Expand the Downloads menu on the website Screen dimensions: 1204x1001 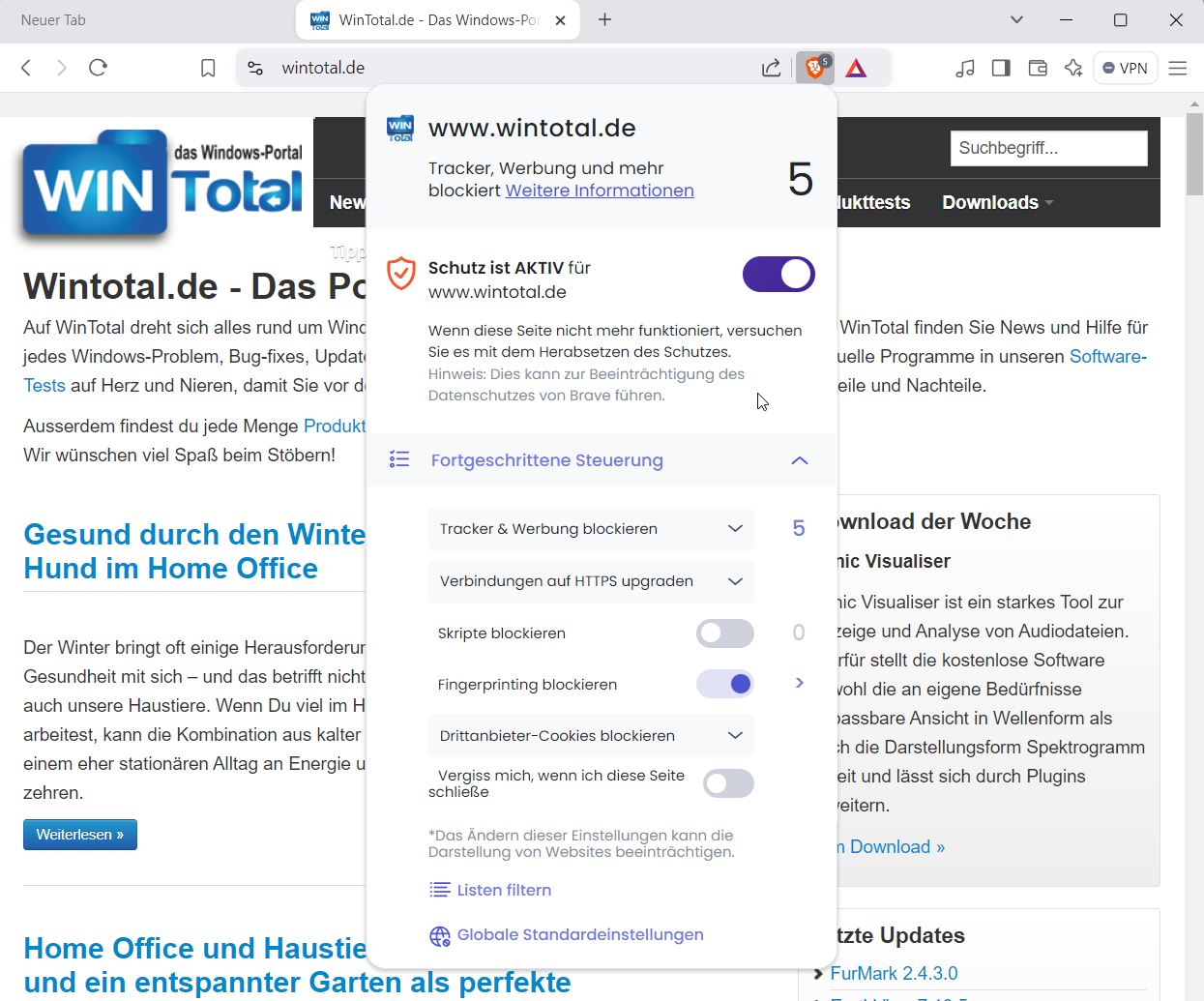[x=997, y=202]
